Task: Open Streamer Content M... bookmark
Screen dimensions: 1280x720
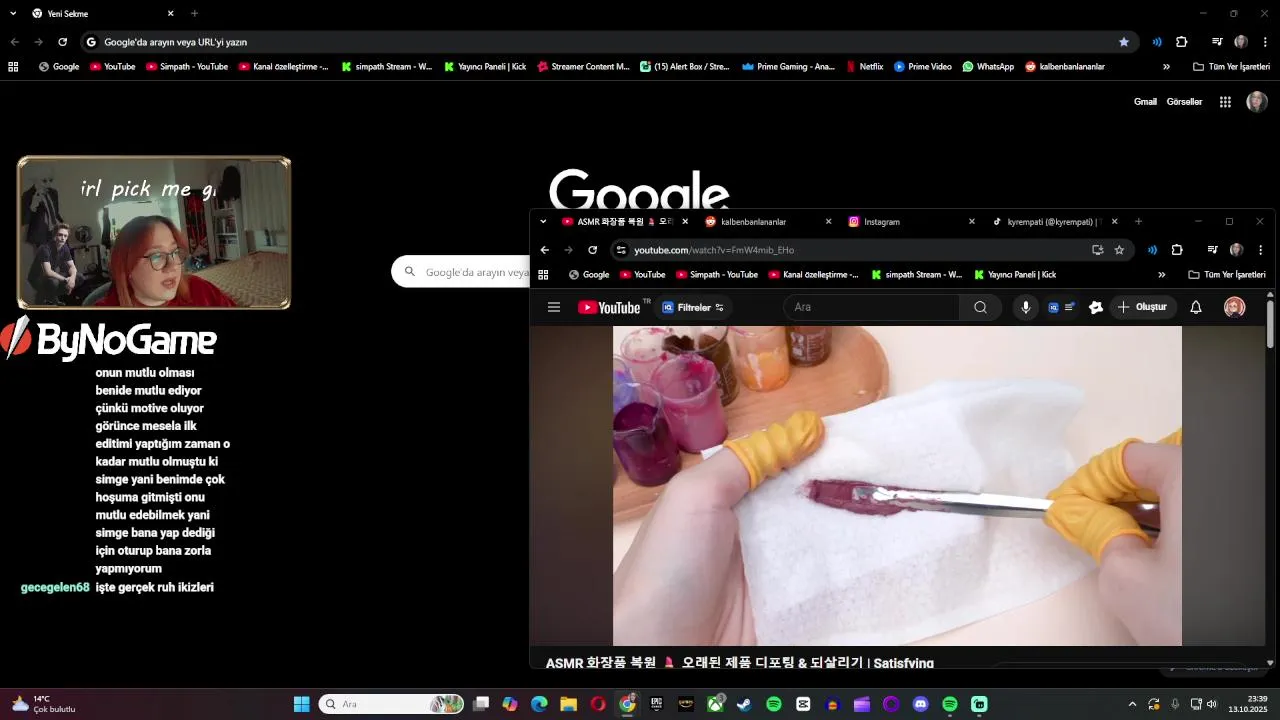Action: (x=583, y=67)
